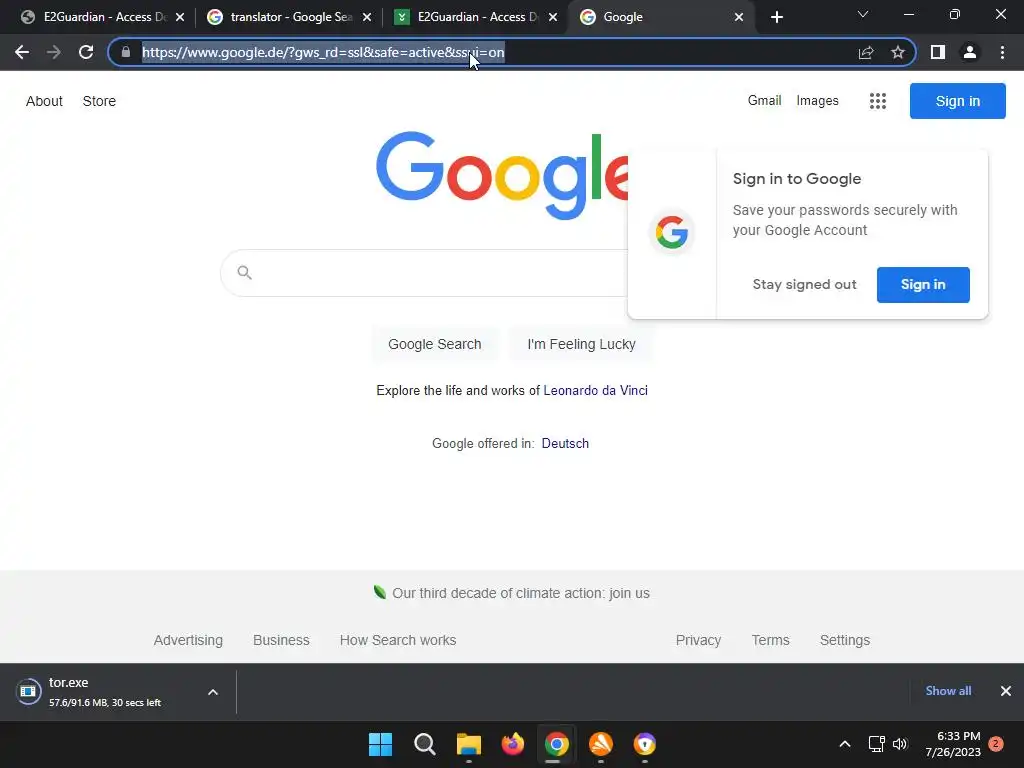Show all downloads

pos(948,691)
